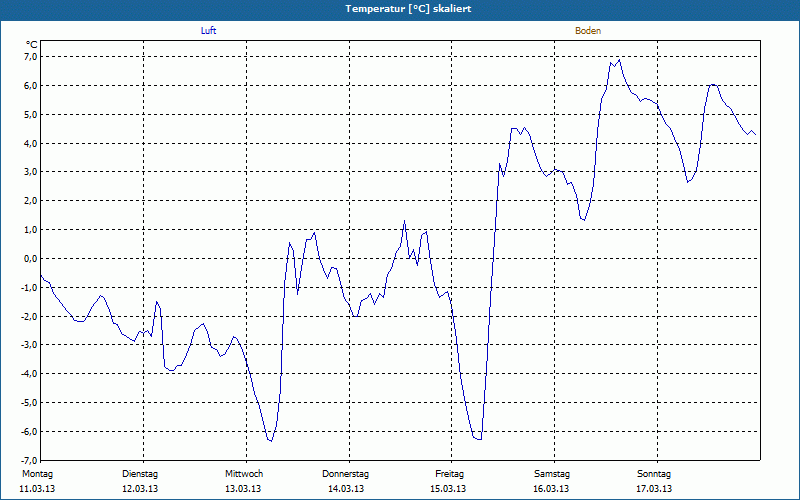Select the "Sonntag" day label

click(654, 474)
